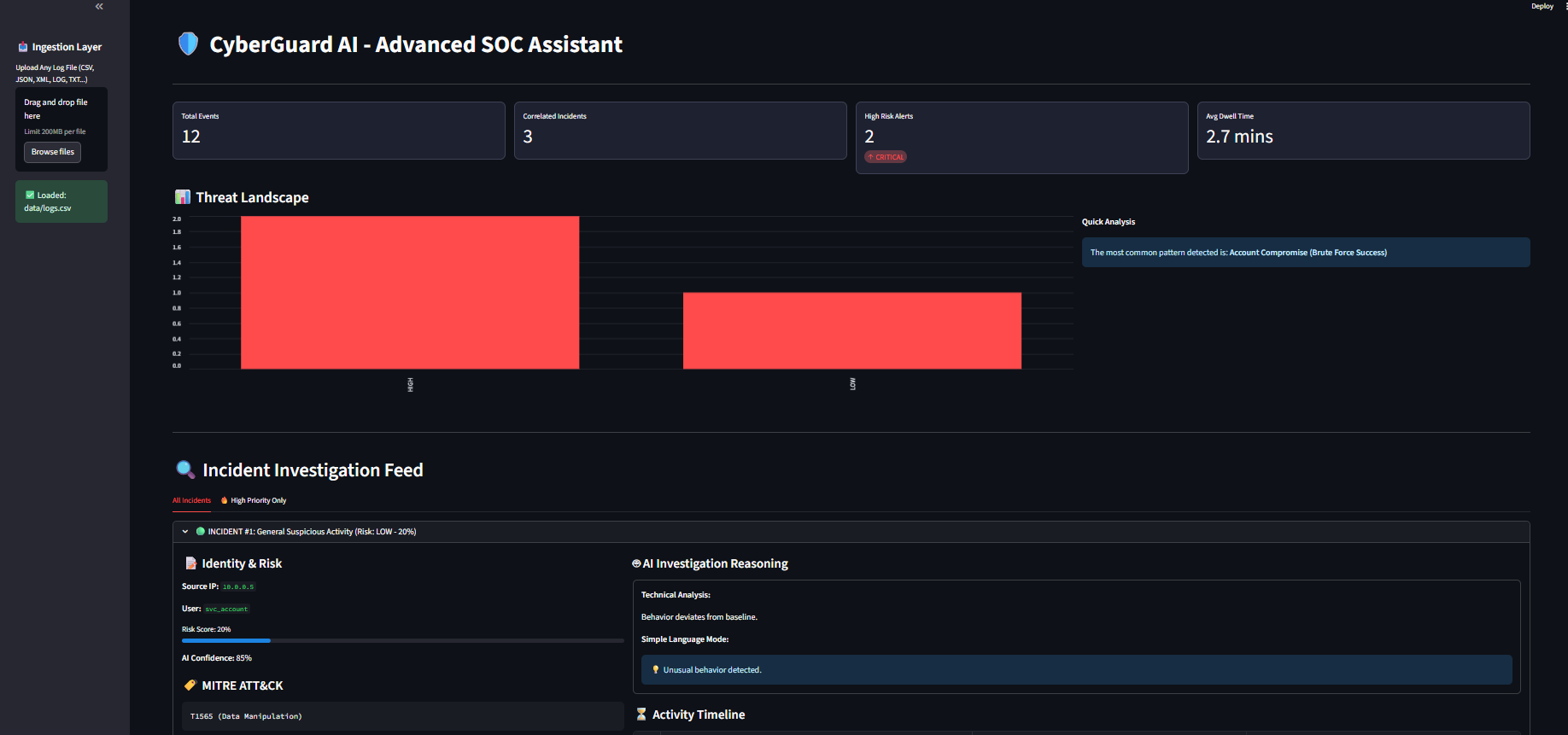1568x735 pixels.
Task: Click Browse files button
Action: pos(53,152)
